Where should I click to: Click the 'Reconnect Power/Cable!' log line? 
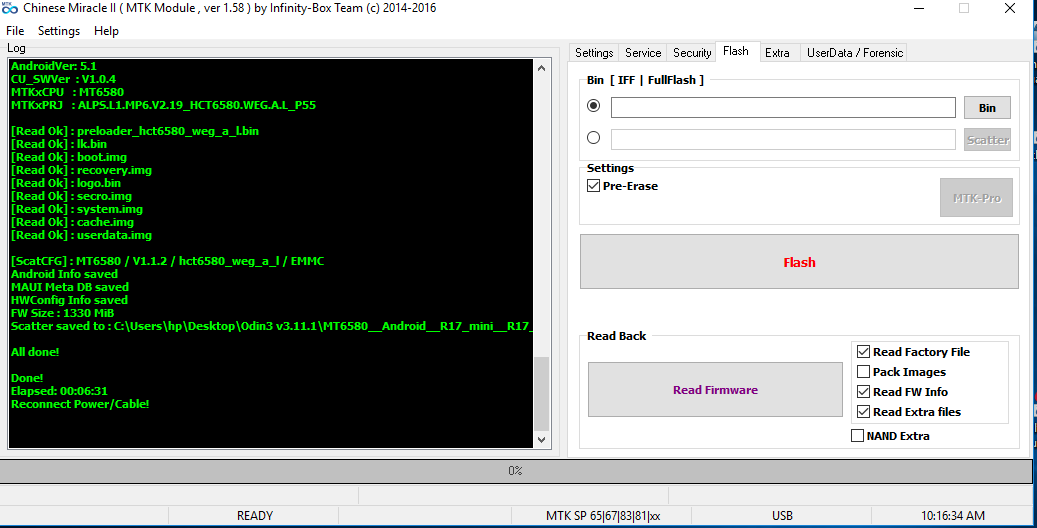click(80, 404)
